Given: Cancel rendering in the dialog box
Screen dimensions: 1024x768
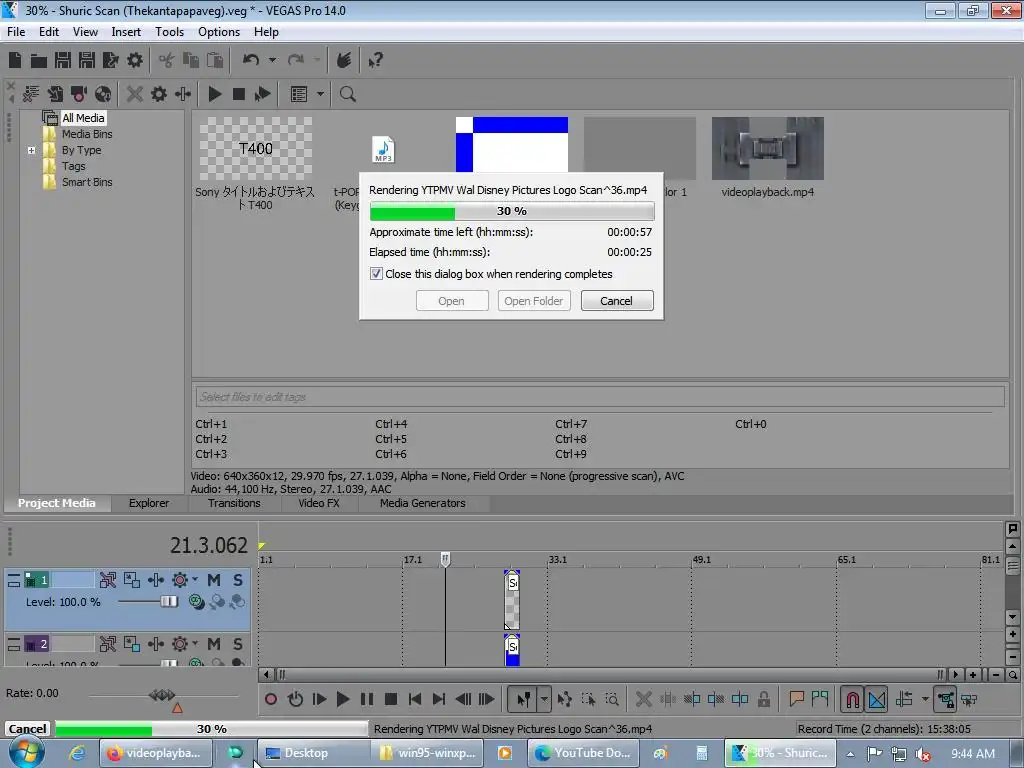Looking at the screenshot, I should tap(617, 301).
